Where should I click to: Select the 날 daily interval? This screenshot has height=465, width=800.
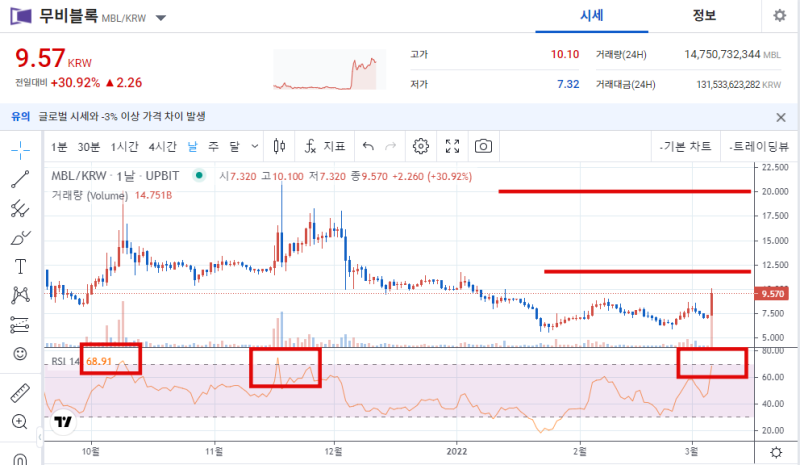point(192,147)
